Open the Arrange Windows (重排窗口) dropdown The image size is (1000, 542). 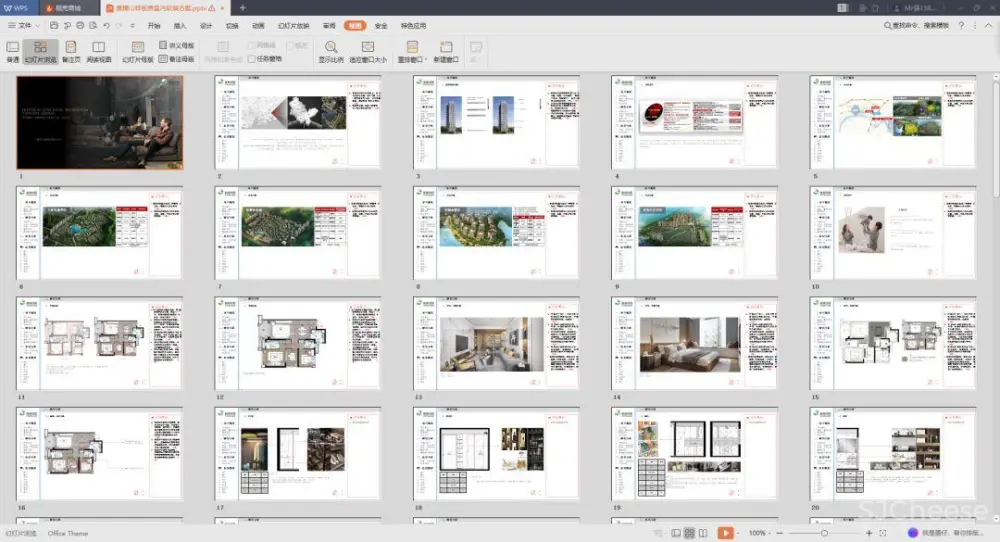tap(408, 51)
